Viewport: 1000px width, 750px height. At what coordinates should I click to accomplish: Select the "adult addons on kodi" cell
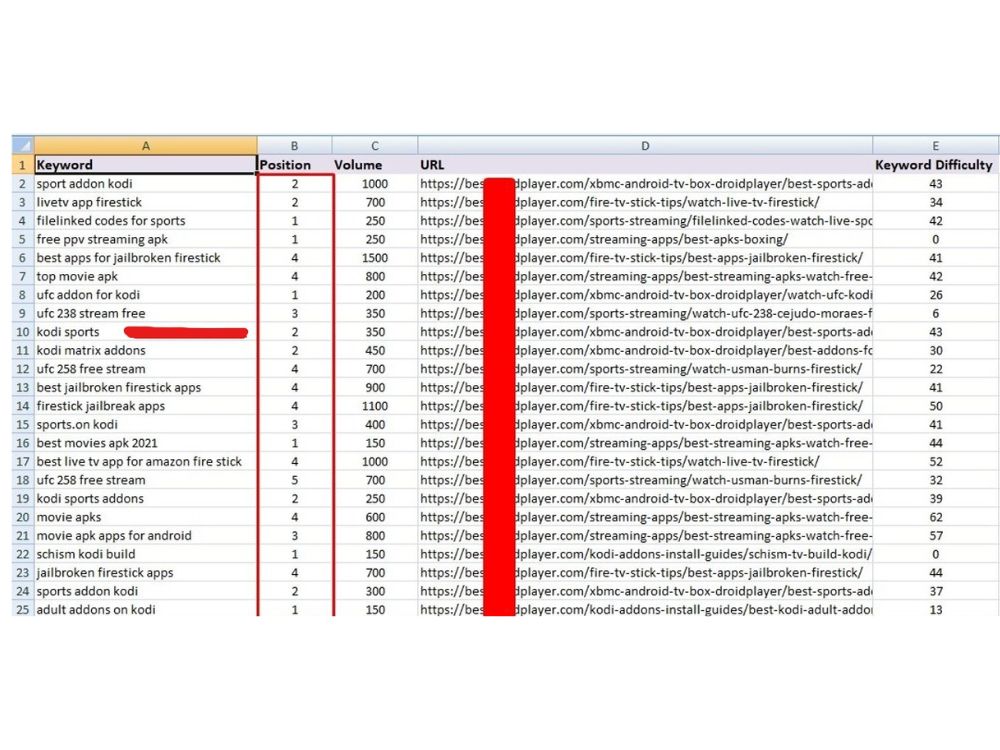[x=145, y=609]
